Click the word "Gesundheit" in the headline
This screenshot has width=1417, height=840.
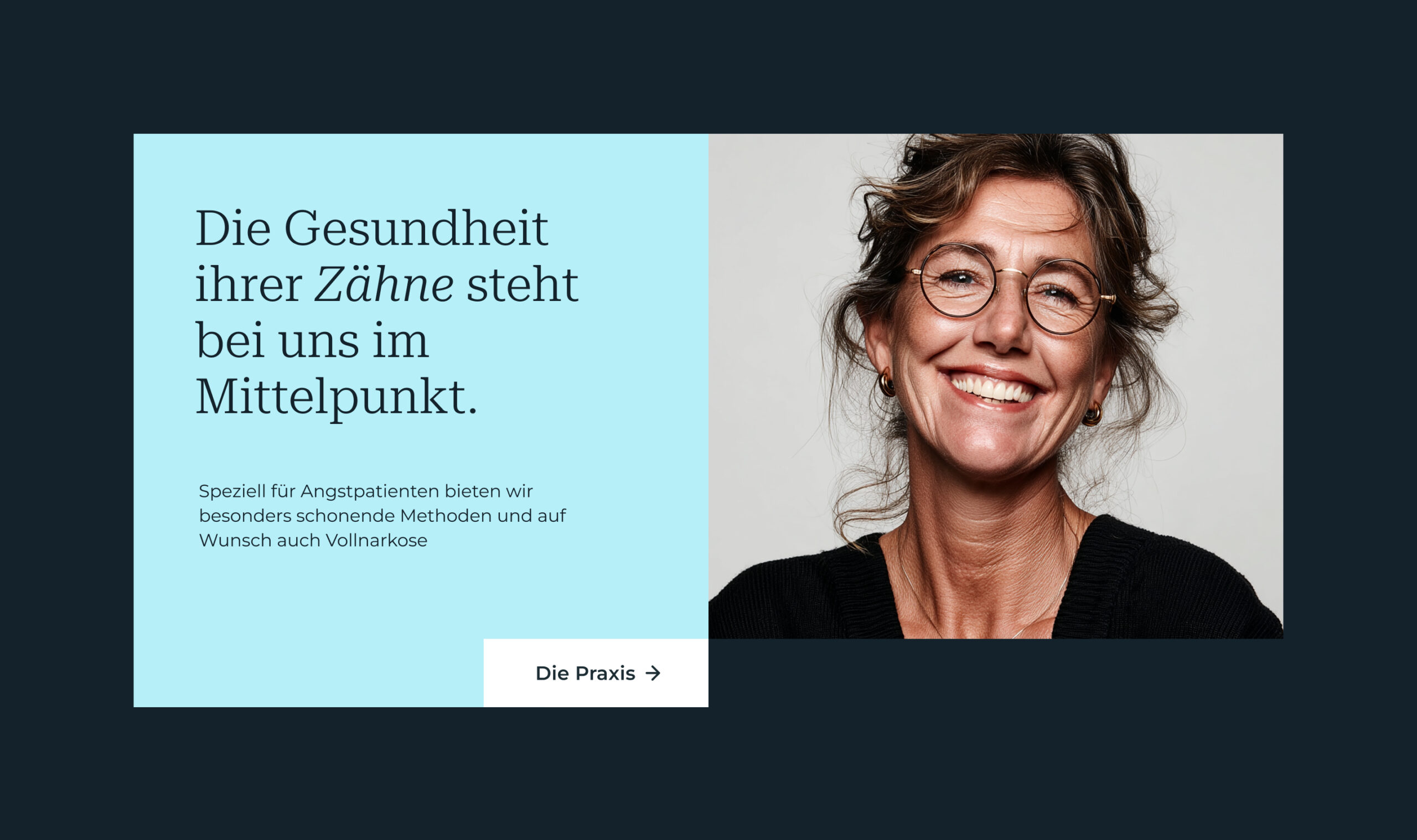coord(416,228)
